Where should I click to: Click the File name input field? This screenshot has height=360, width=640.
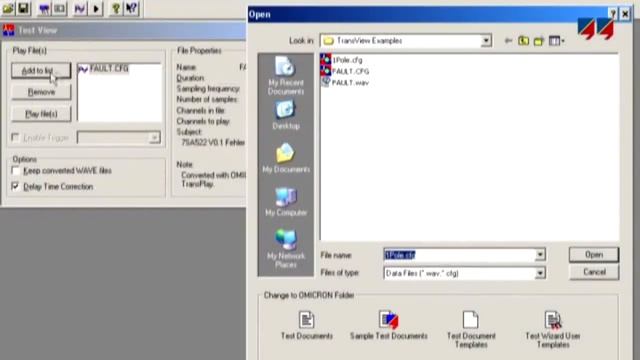click(459, 255)
